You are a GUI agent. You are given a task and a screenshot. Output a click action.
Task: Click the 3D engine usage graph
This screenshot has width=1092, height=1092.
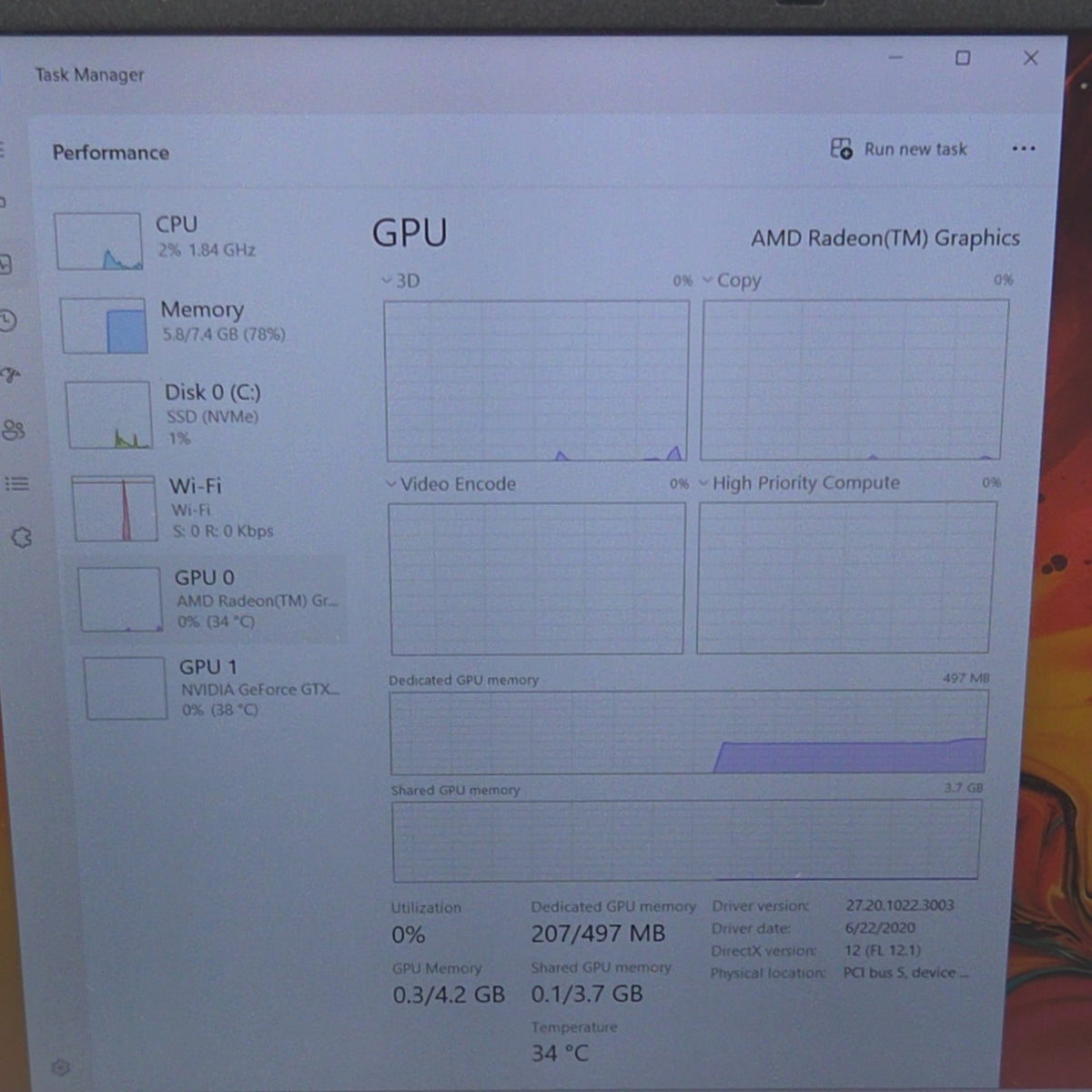(537, 381)
